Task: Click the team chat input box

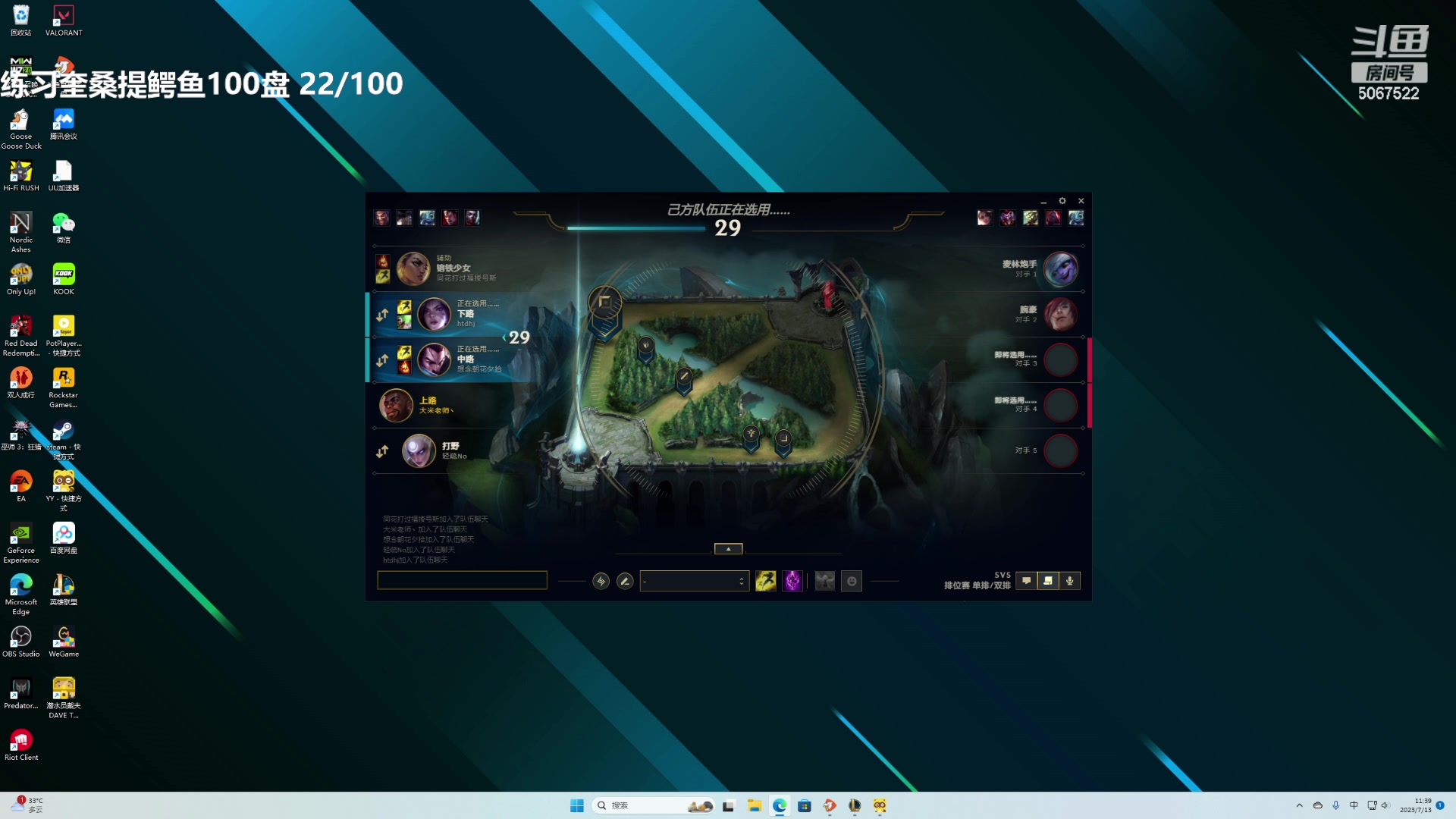Action: pos(462,580)
